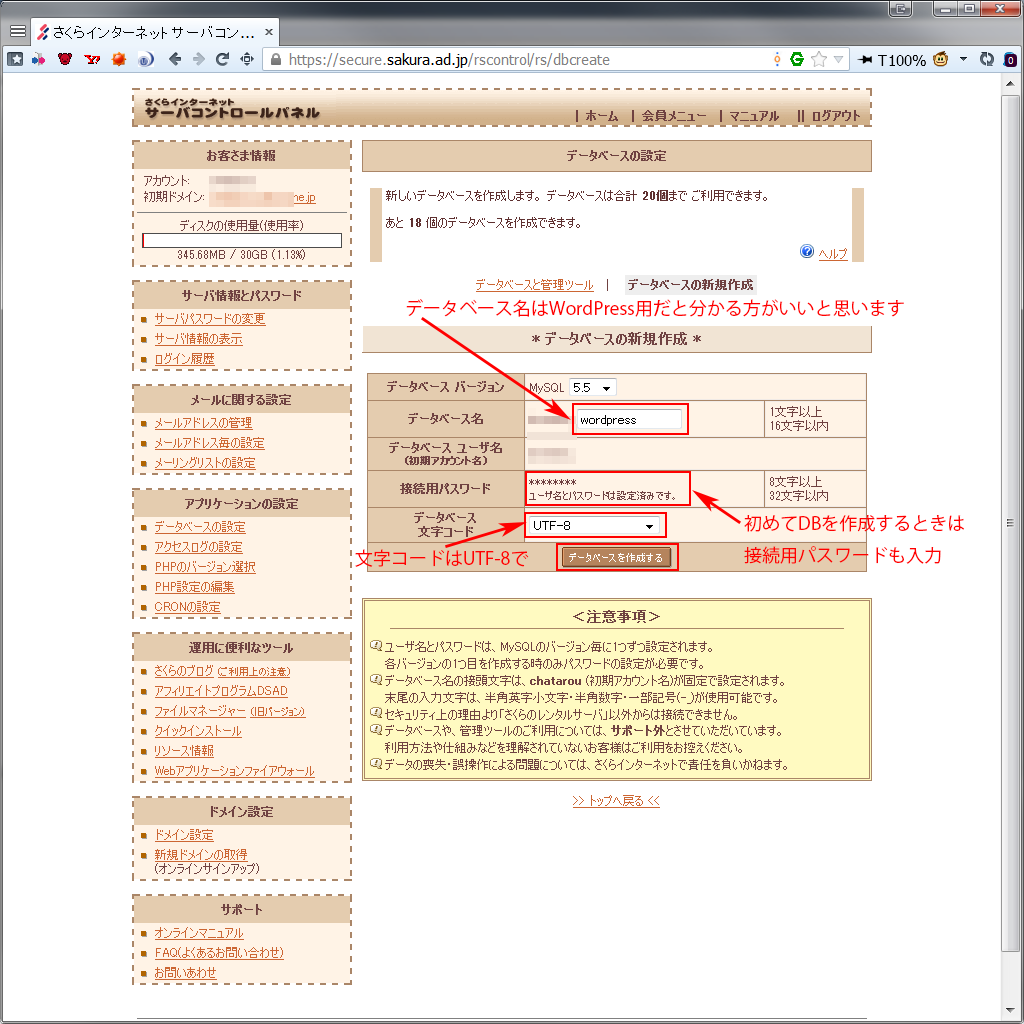This screenshot has width=1024, height=1024.
Task: Click the orange sun toolbar icon
Action: (x=118, y=59)
